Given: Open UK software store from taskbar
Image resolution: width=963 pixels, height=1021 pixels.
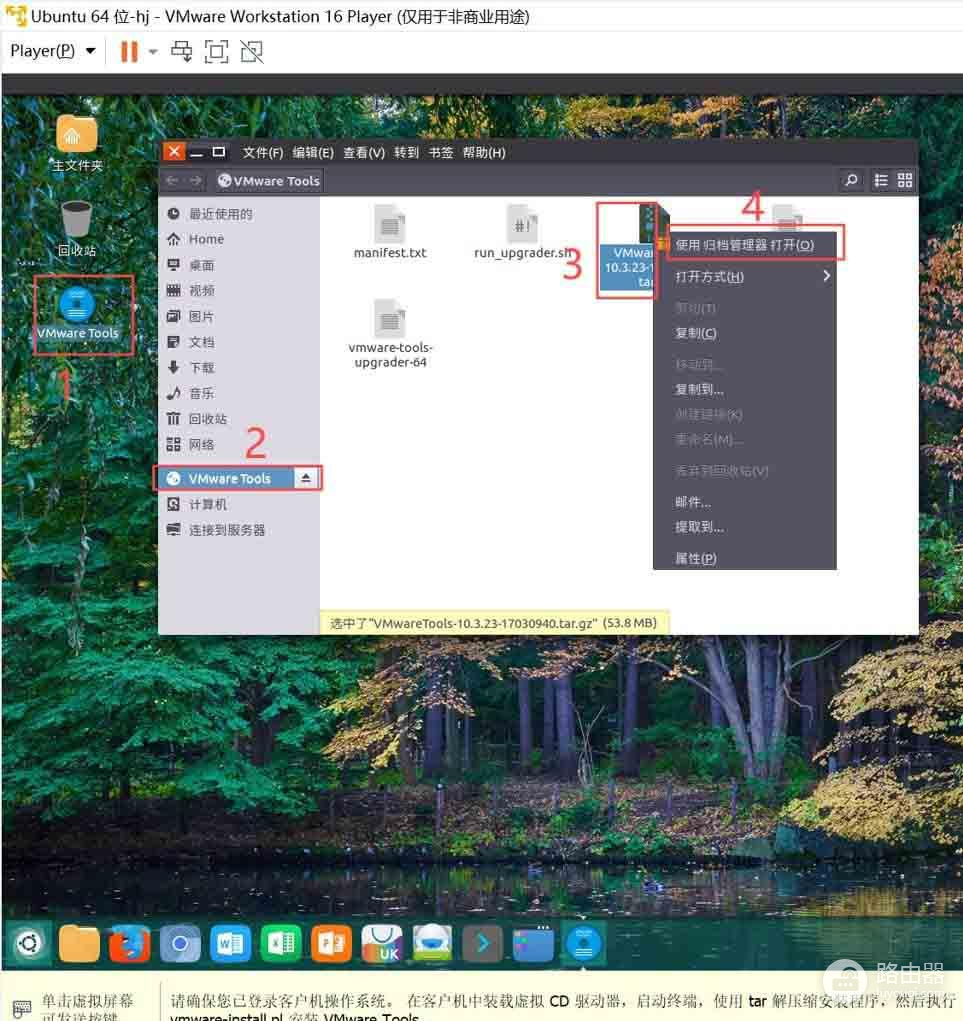Looking at the screenshot, I should click(382, 943).
